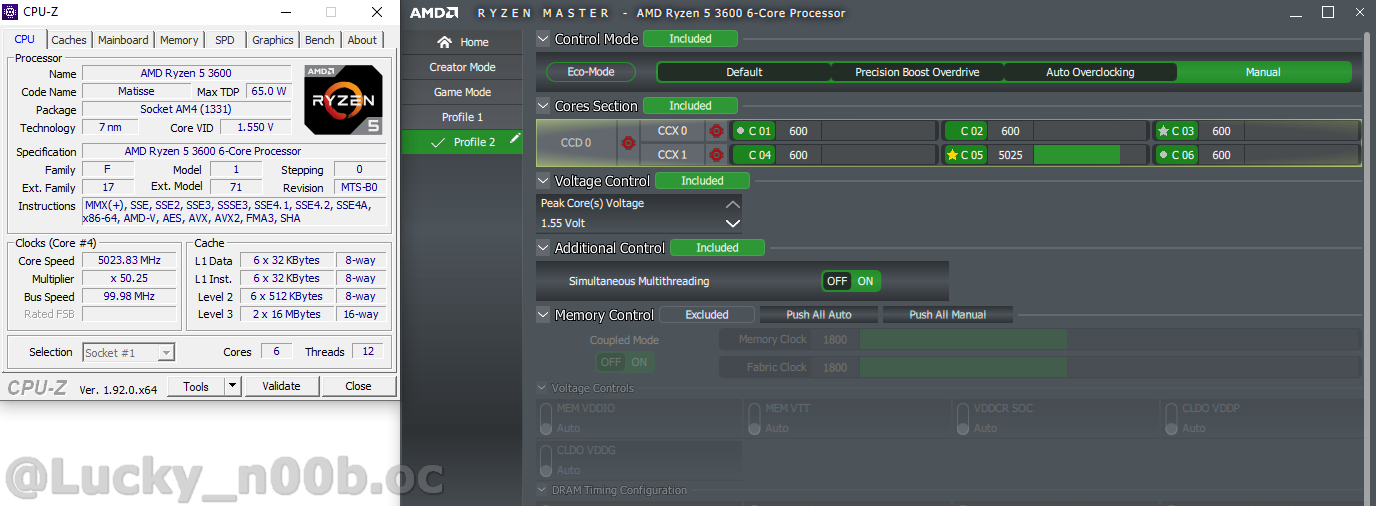The image size is (1376, 506).
Task: Click the red gear icon next to CCX 1
Action: point(716,155)
